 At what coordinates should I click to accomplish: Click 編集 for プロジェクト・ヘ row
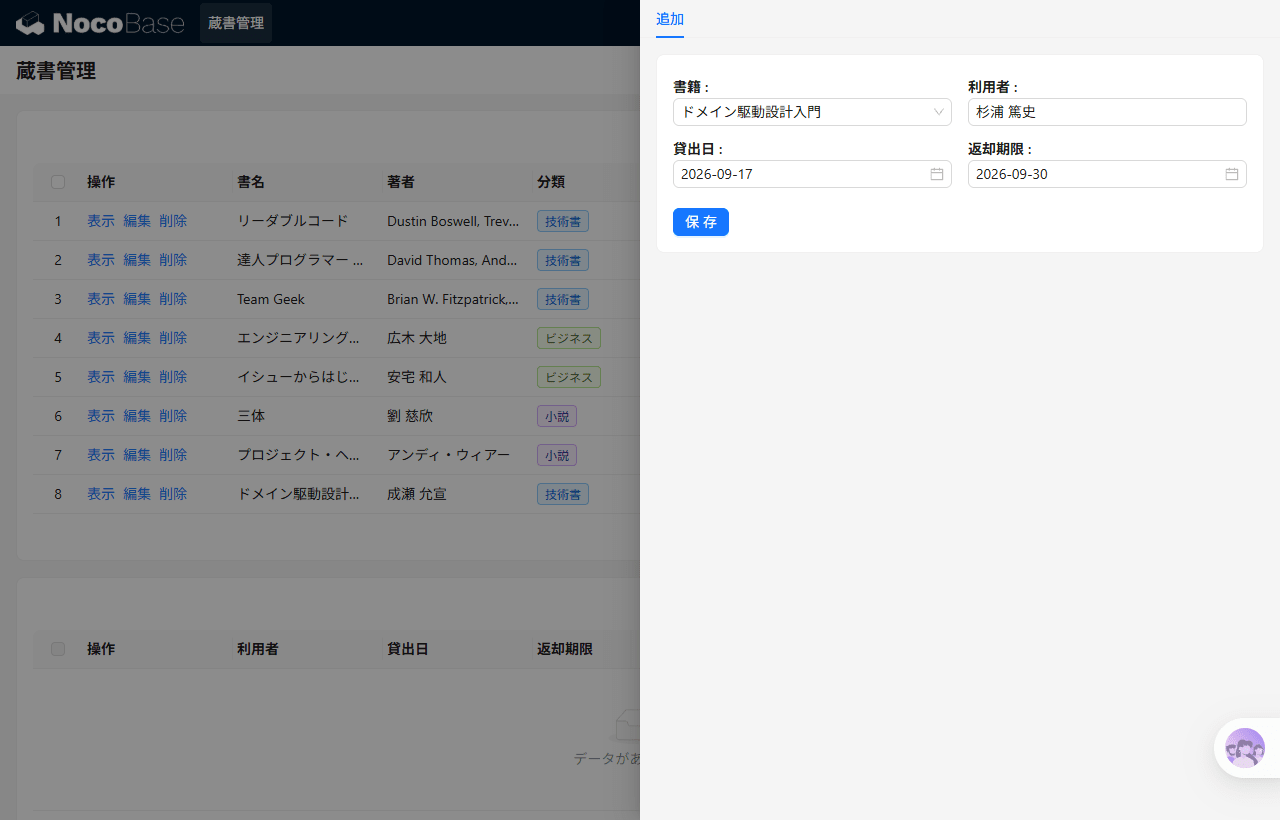[x=137, y=455]
